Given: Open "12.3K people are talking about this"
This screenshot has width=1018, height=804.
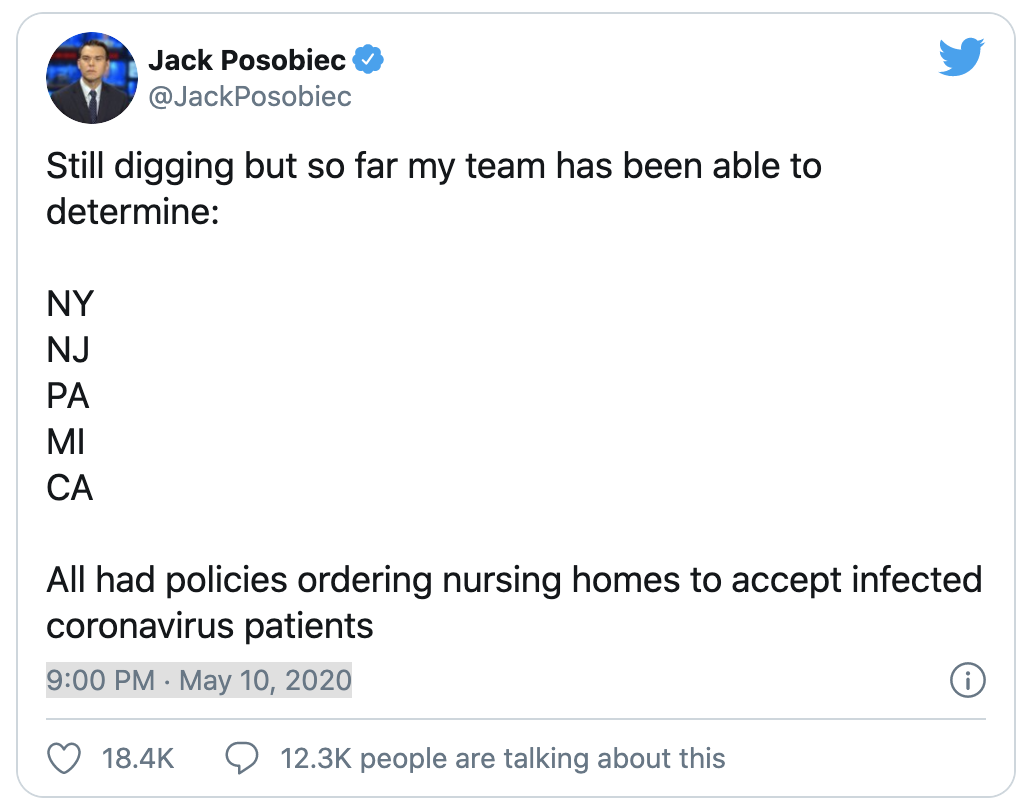Looking at the screenshot, I should 503,759.
